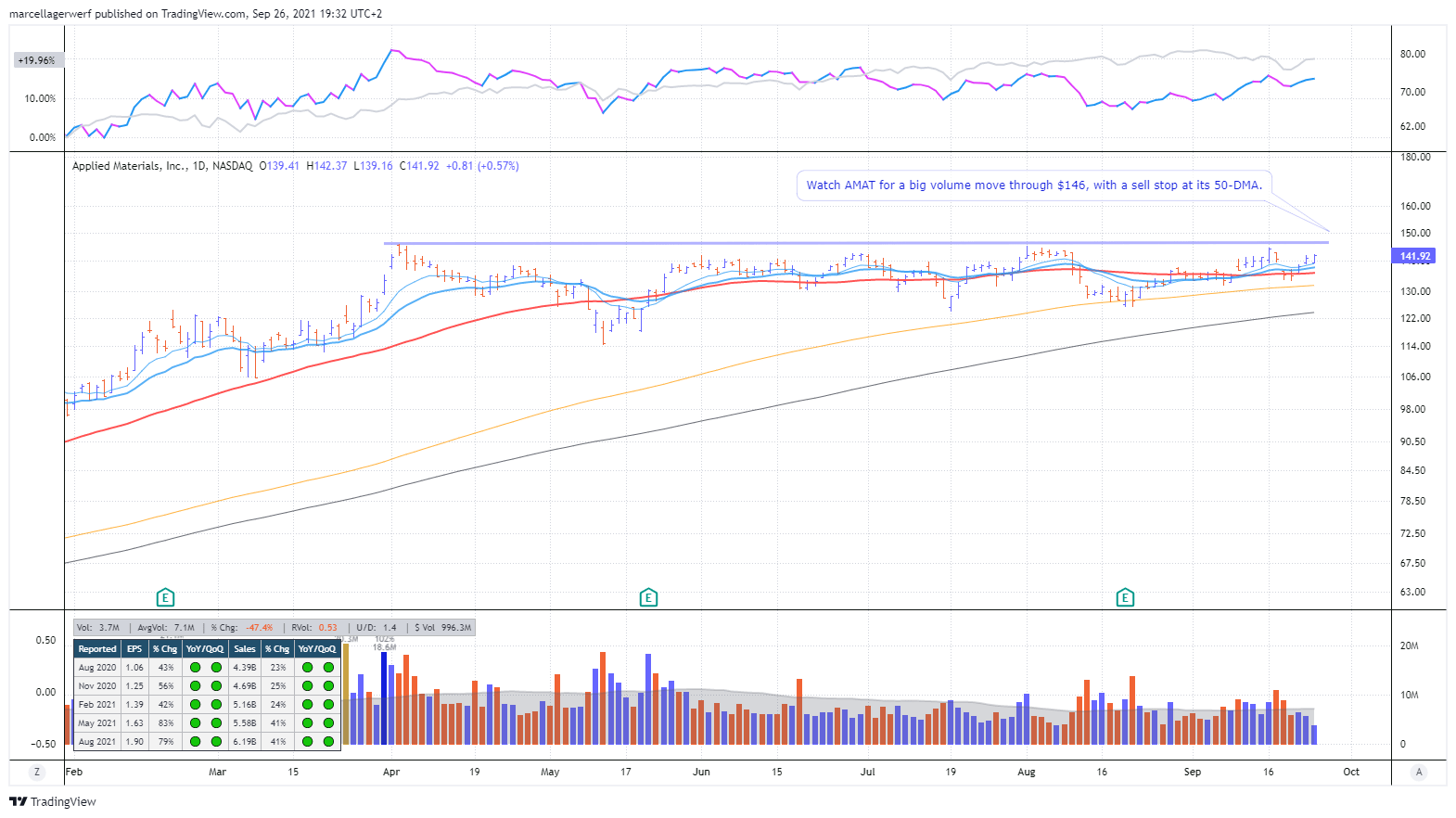The height and width of the screenshot is (818, 1456).
Task: Click the Oct label on time axis
Action: 1351,772
